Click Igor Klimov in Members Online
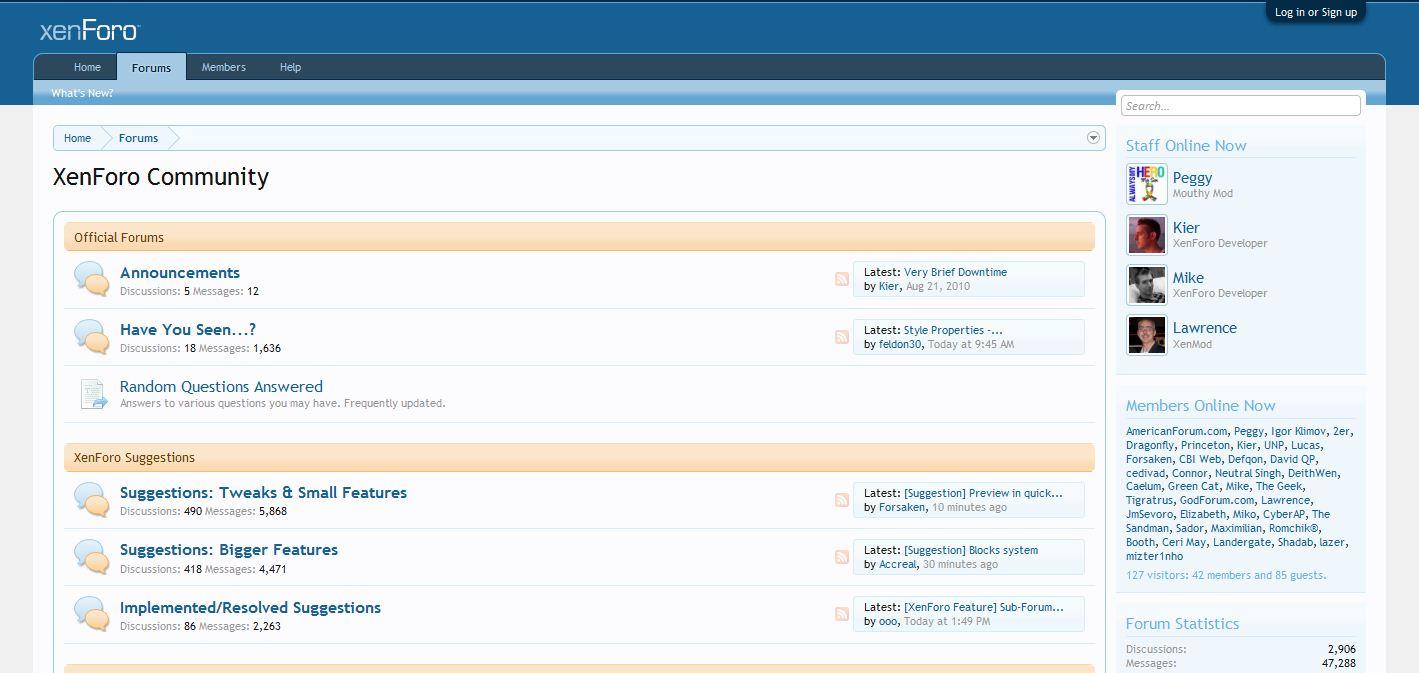Screen dimensions: 1419x673 1298,431
